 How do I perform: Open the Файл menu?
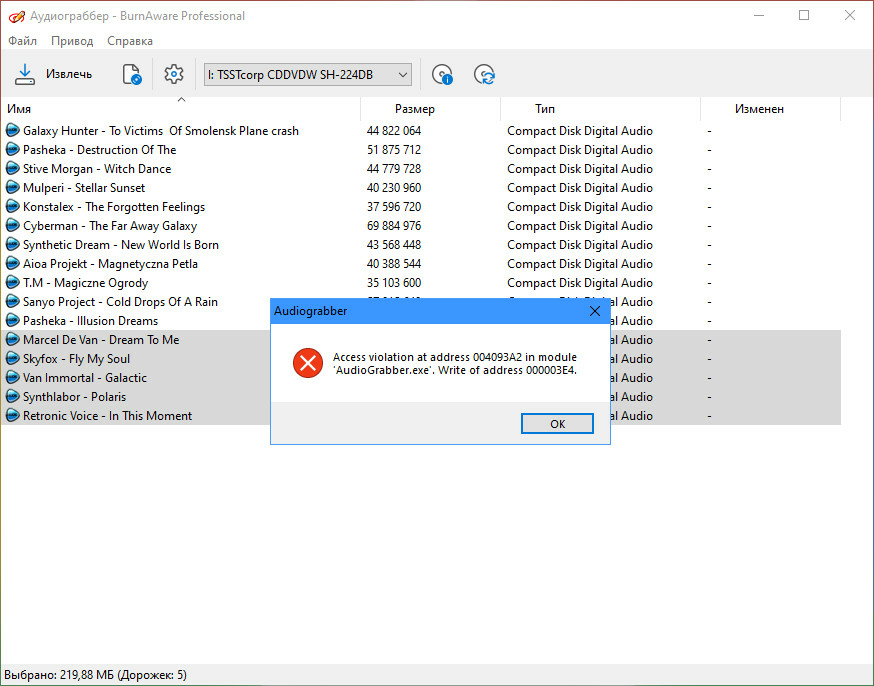22,41
